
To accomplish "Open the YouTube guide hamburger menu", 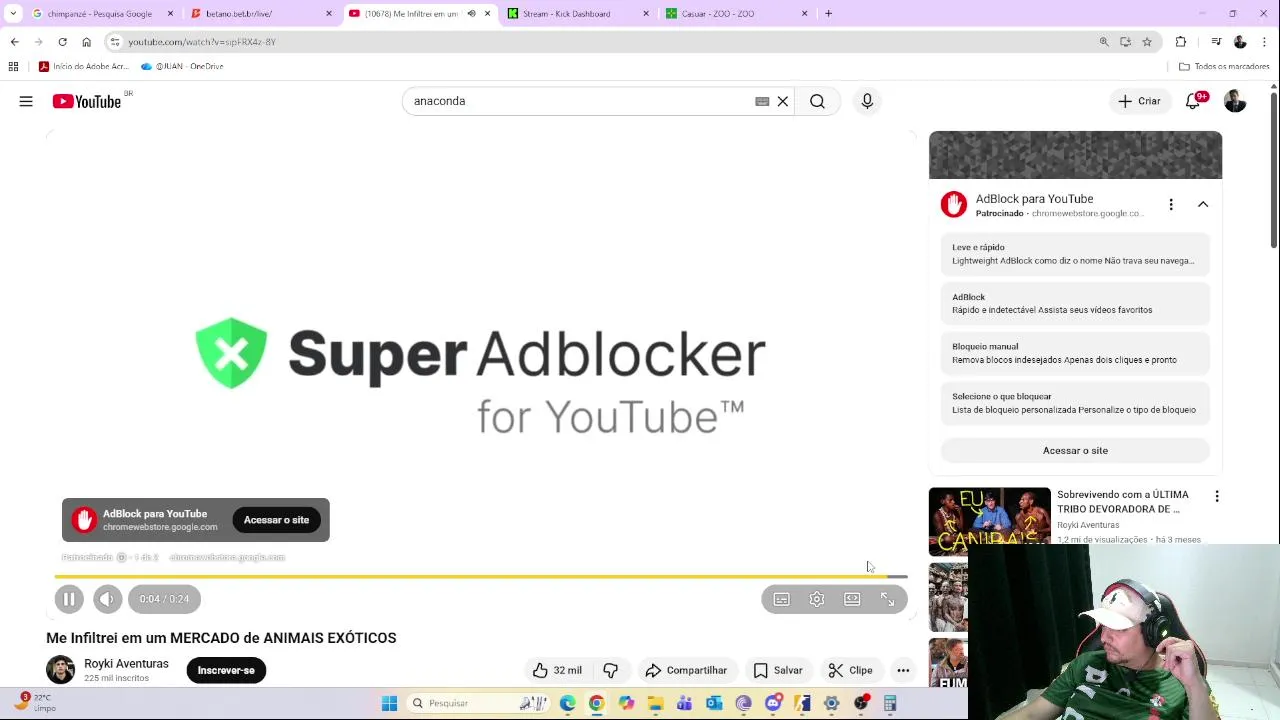I will click(x=26, y=101).
